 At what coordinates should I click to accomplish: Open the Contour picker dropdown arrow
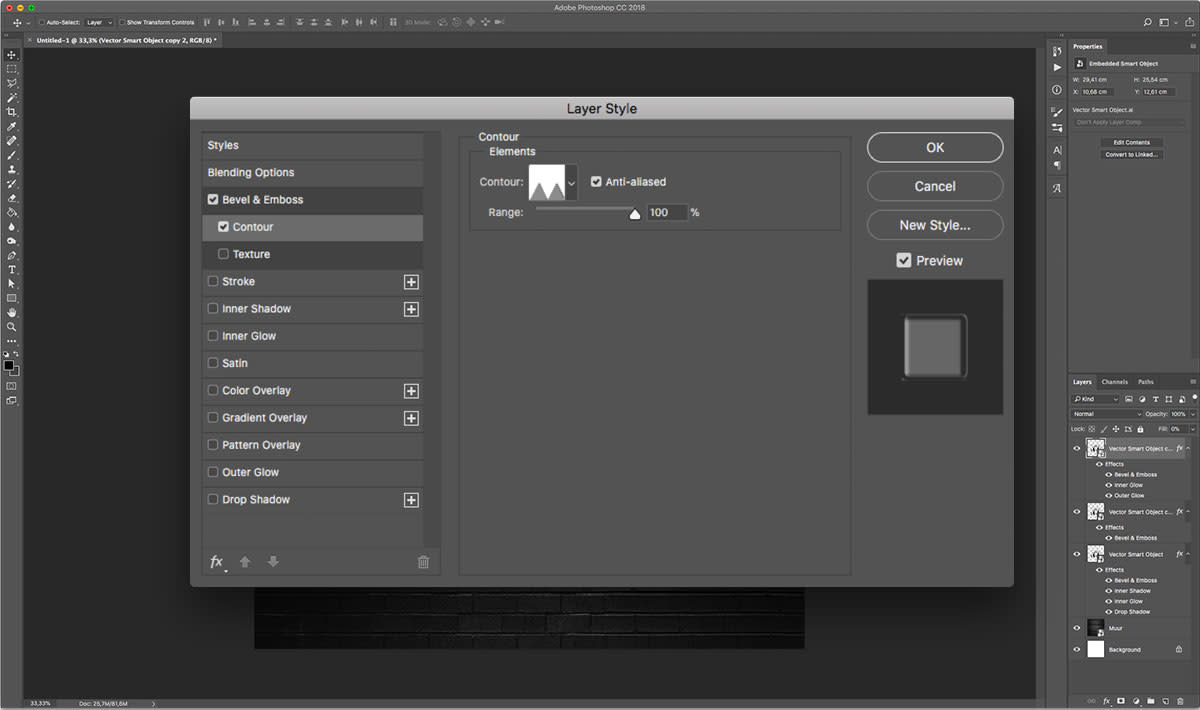pos(572,184)
